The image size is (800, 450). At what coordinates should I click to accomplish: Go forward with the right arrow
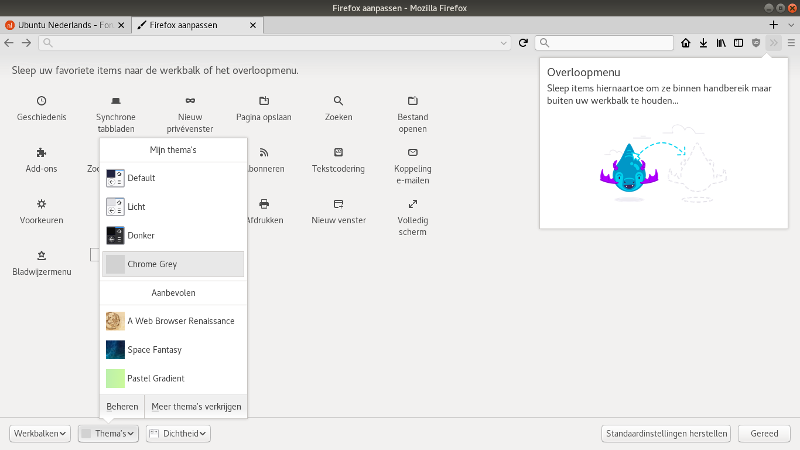point(27,43)
